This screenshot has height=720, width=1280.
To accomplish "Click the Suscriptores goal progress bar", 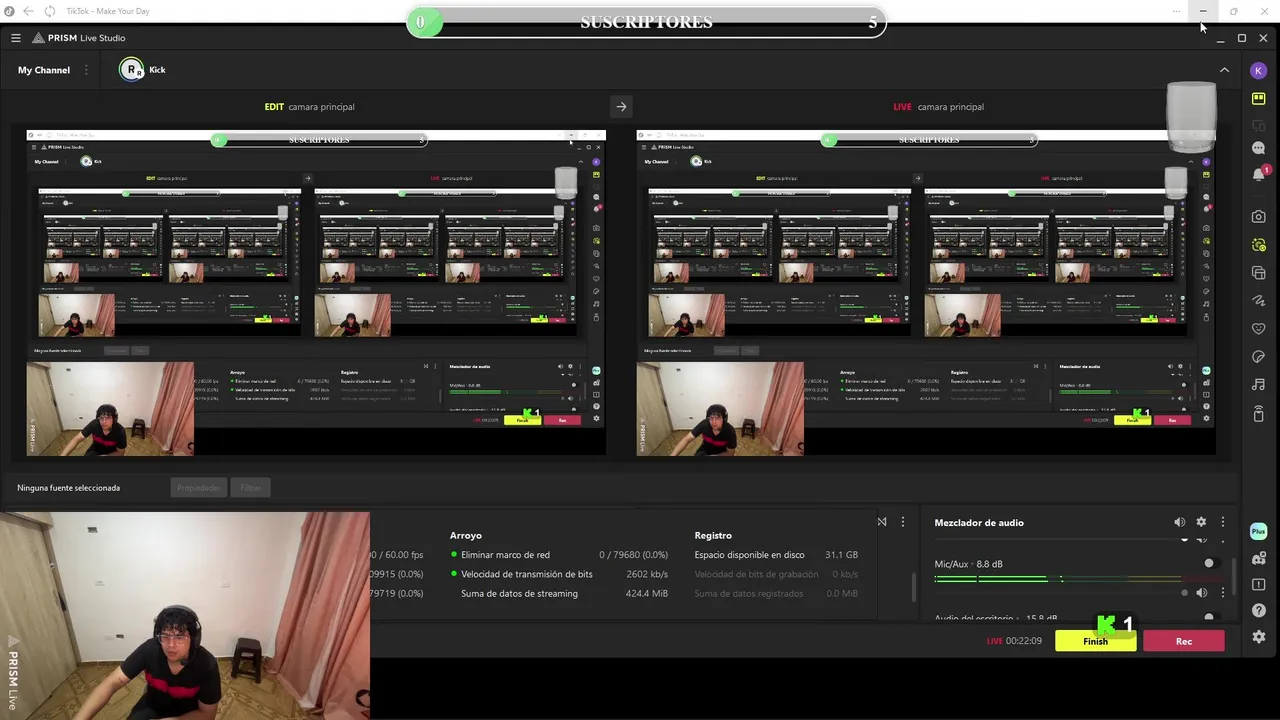I will (x=646, y=22).
